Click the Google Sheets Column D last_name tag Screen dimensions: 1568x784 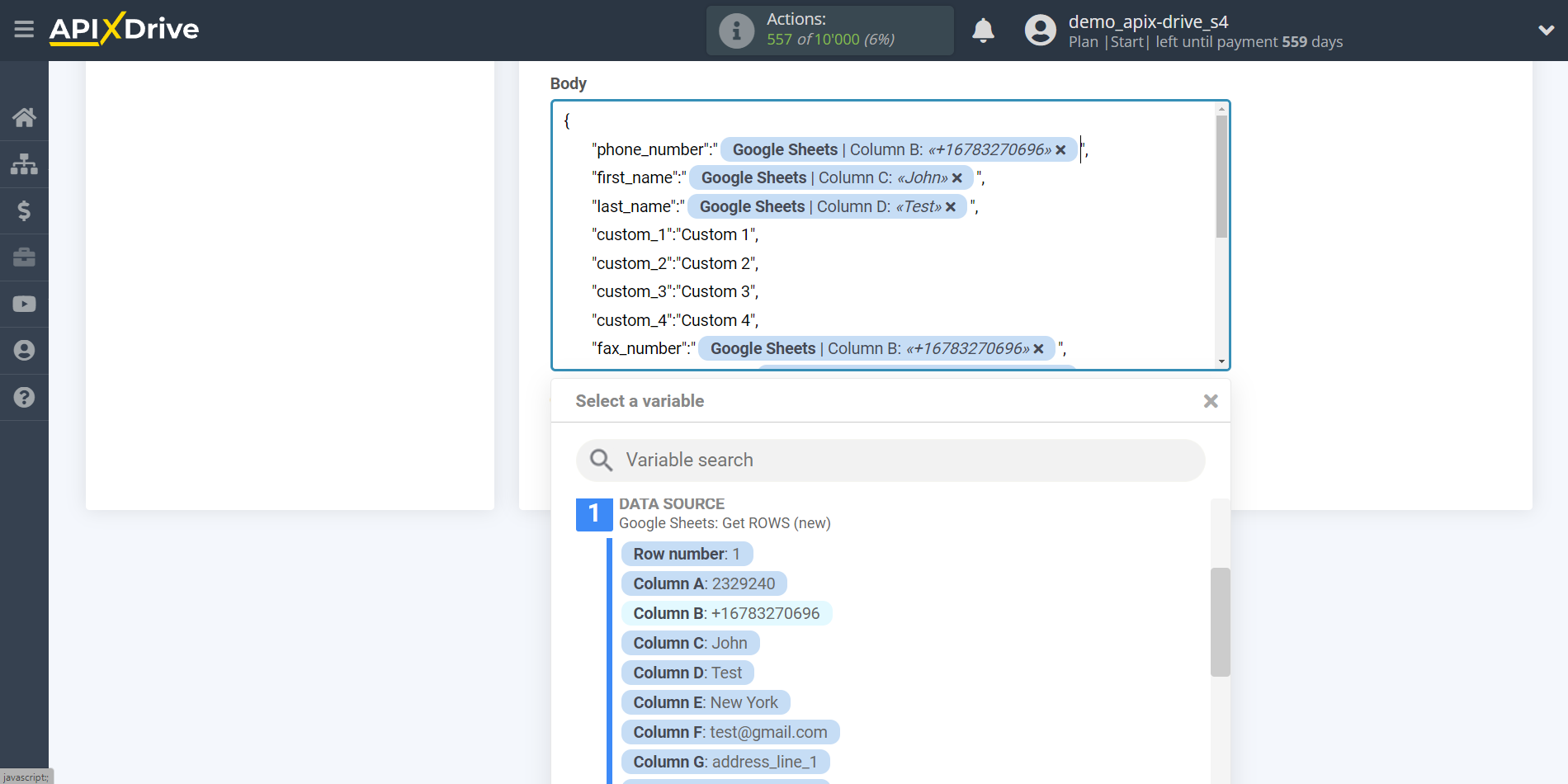pos(828,207)
